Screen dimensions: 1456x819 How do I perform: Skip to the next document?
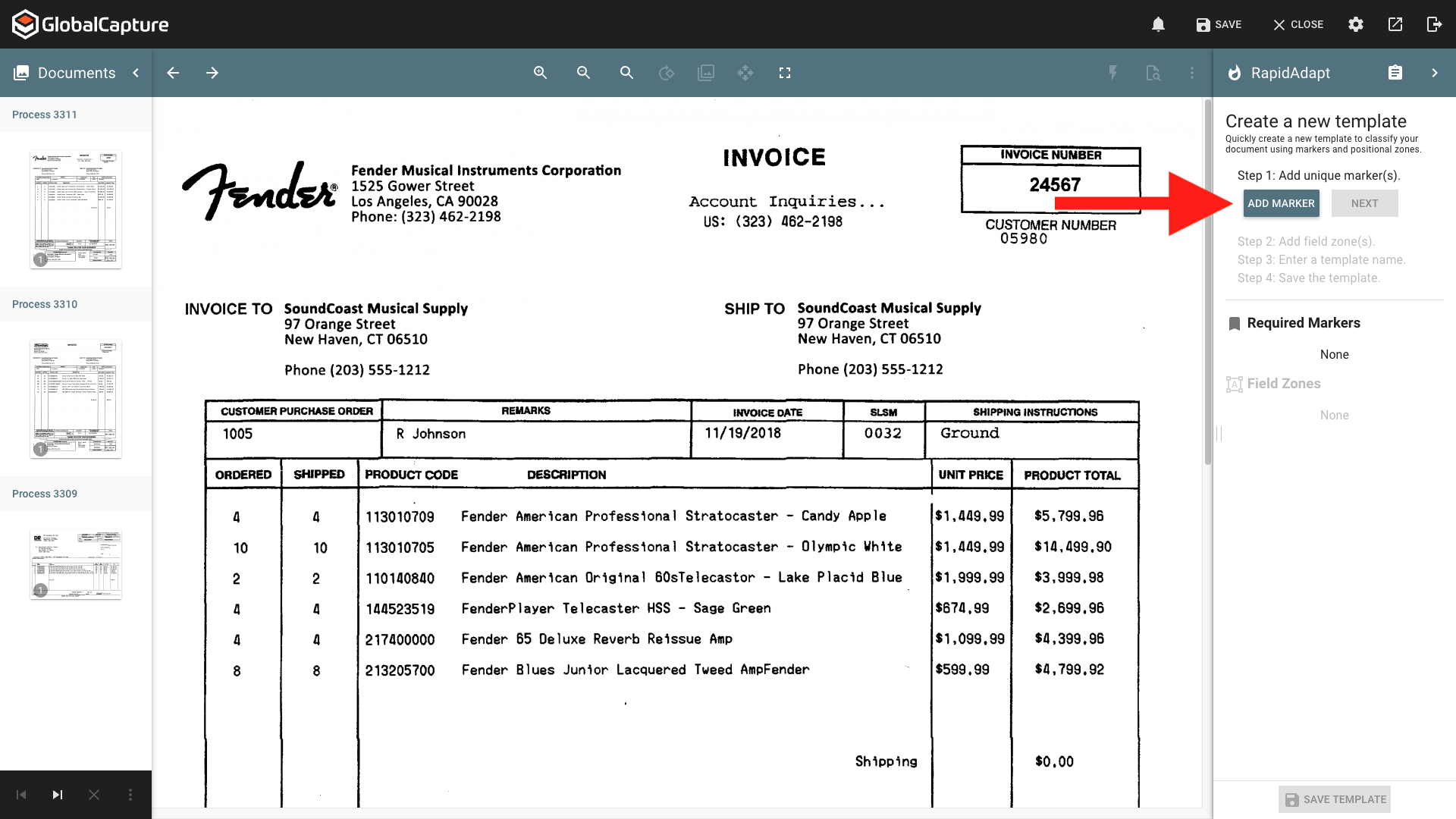pos(58,795)
